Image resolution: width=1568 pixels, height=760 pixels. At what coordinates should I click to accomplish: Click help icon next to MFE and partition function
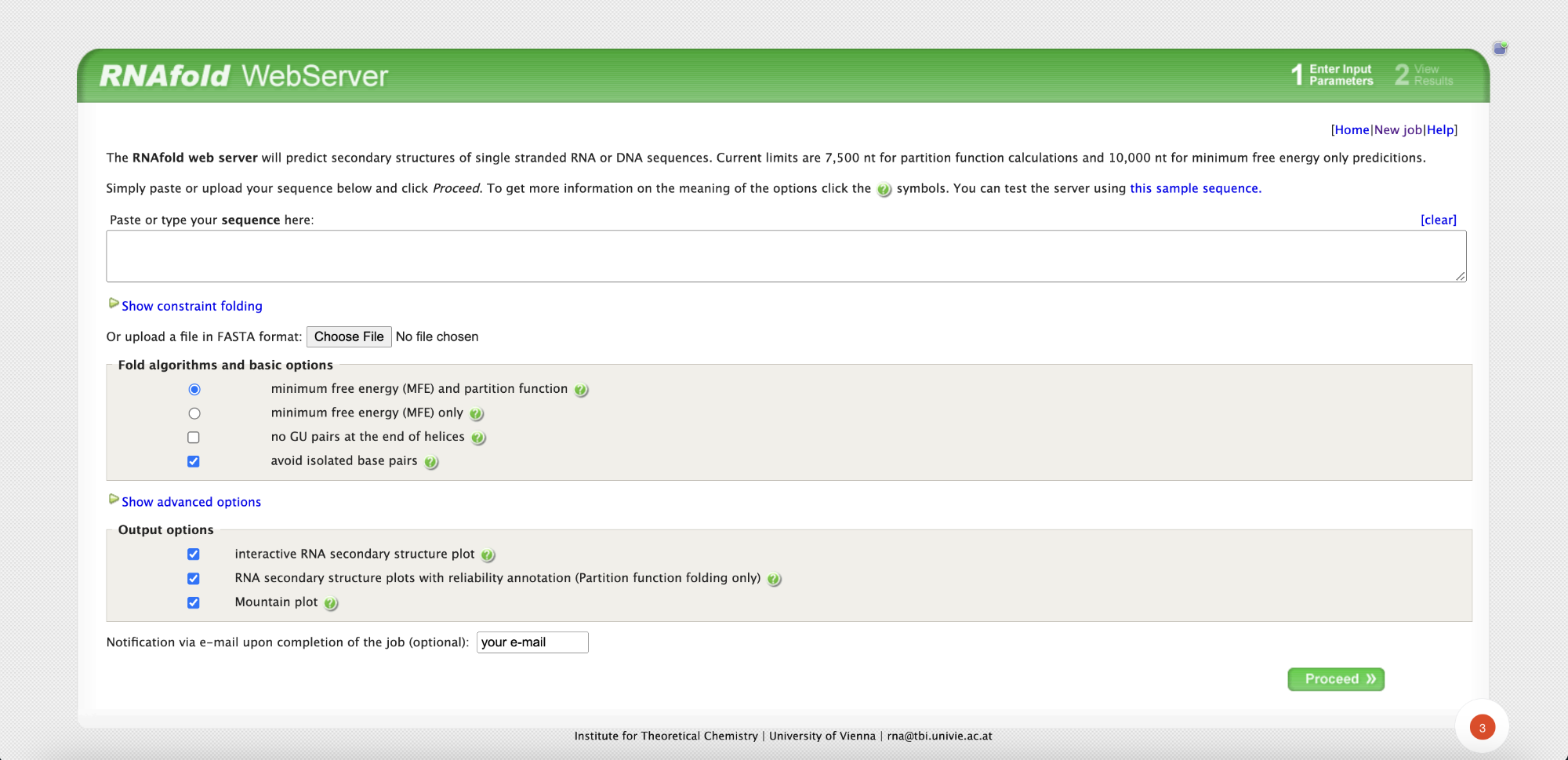click(x=581, y=390)
